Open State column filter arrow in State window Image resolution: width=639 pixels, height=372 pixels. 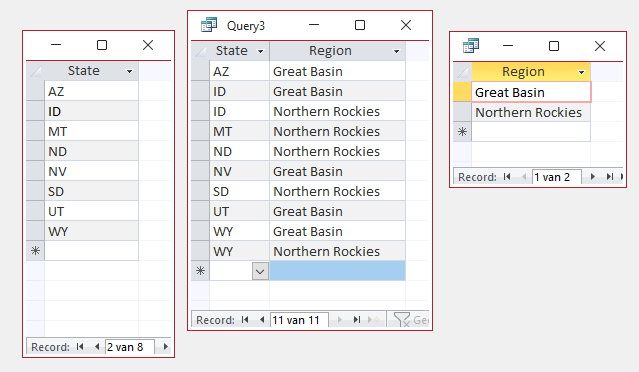129,71
